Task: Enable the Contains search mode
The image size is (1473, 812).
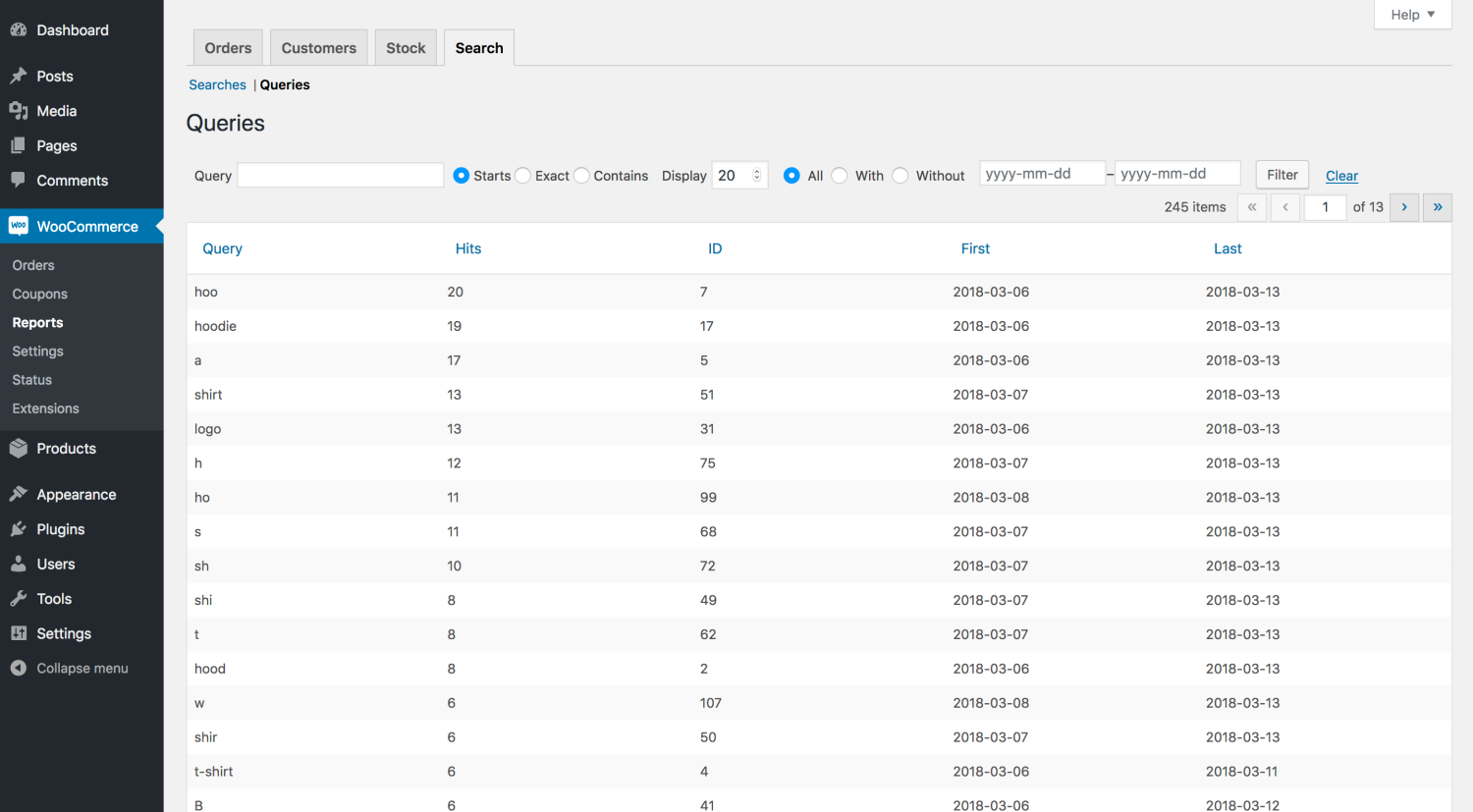Action: 581,175
